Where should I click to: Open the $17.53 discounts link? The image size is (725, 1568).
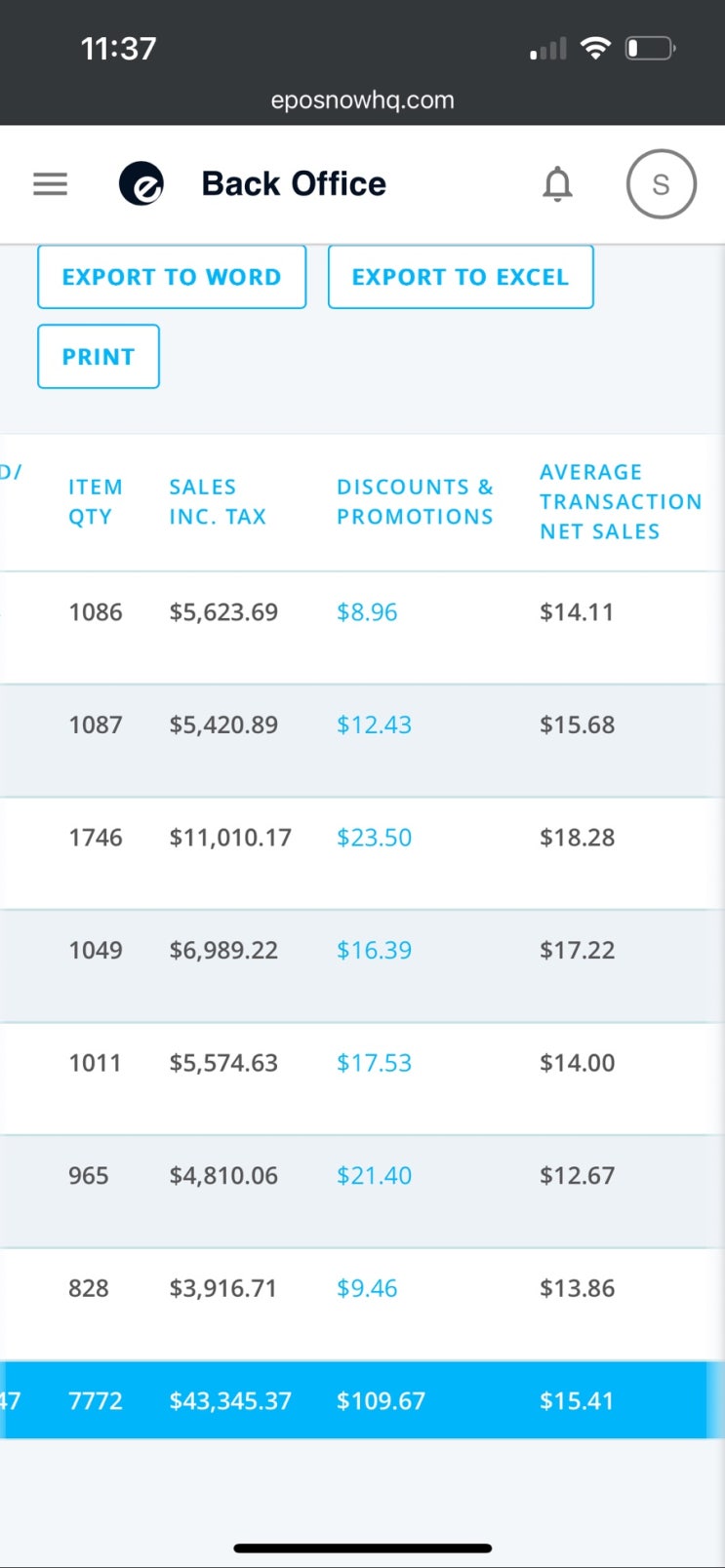pyautogui.click(x=374, y=1063)
